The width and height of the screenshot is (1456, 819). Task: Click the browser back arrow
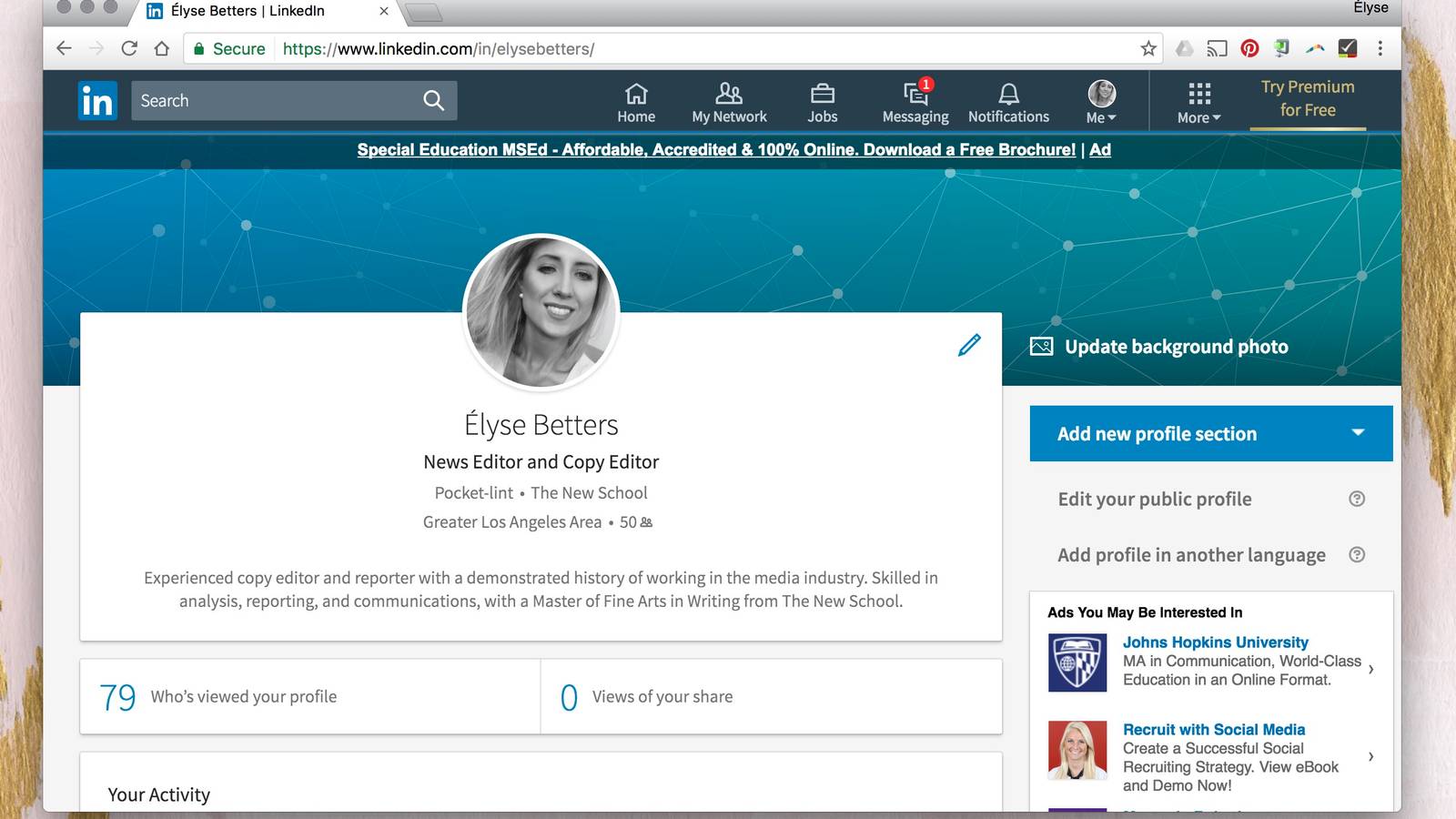(64, 48)
